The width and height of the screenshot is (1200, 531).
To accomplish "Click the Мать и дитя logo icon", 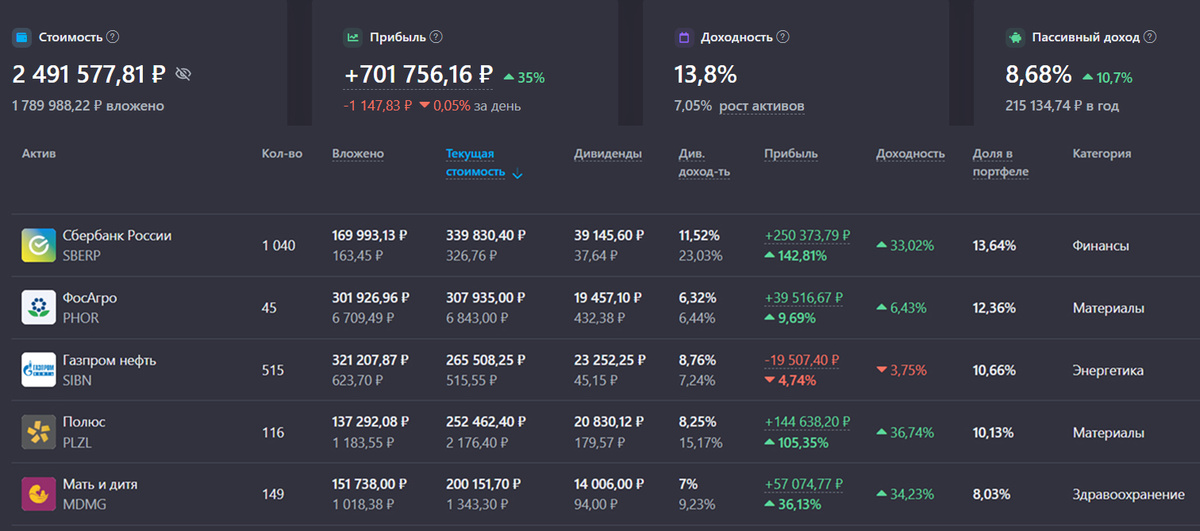I will point(38,494).
